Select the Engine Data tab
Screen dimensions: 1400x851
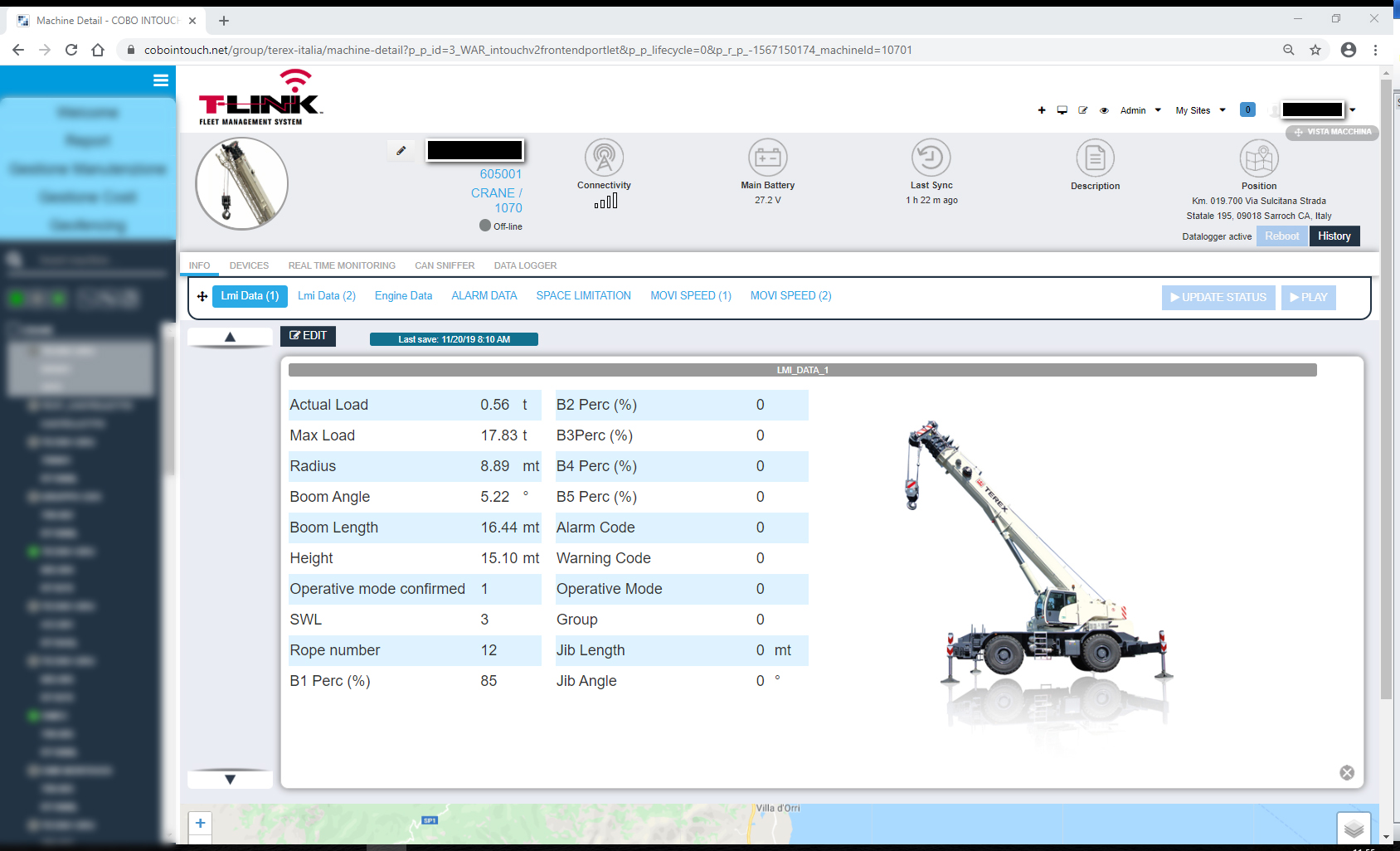coord(403,296)
